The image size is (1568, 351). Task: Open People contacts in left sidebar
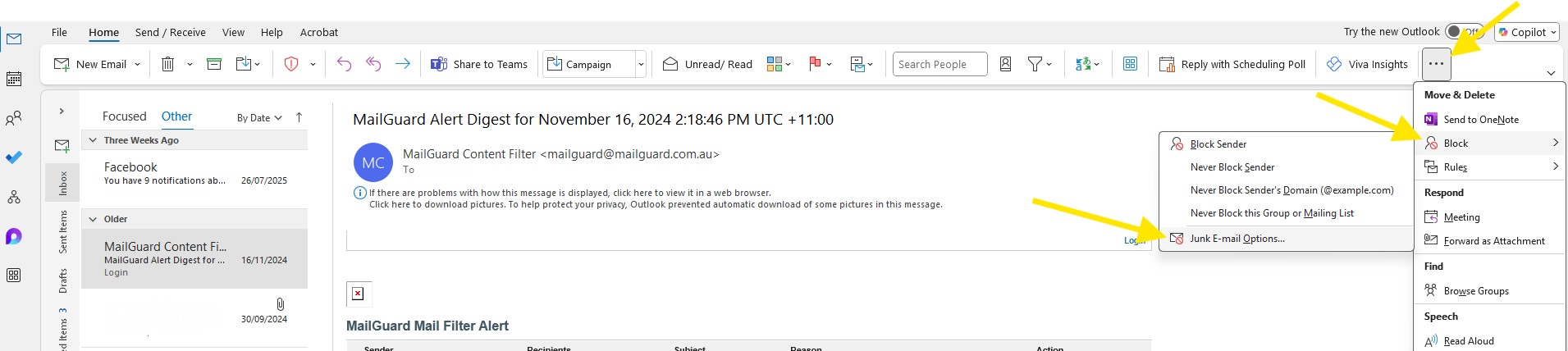[14, 118]
